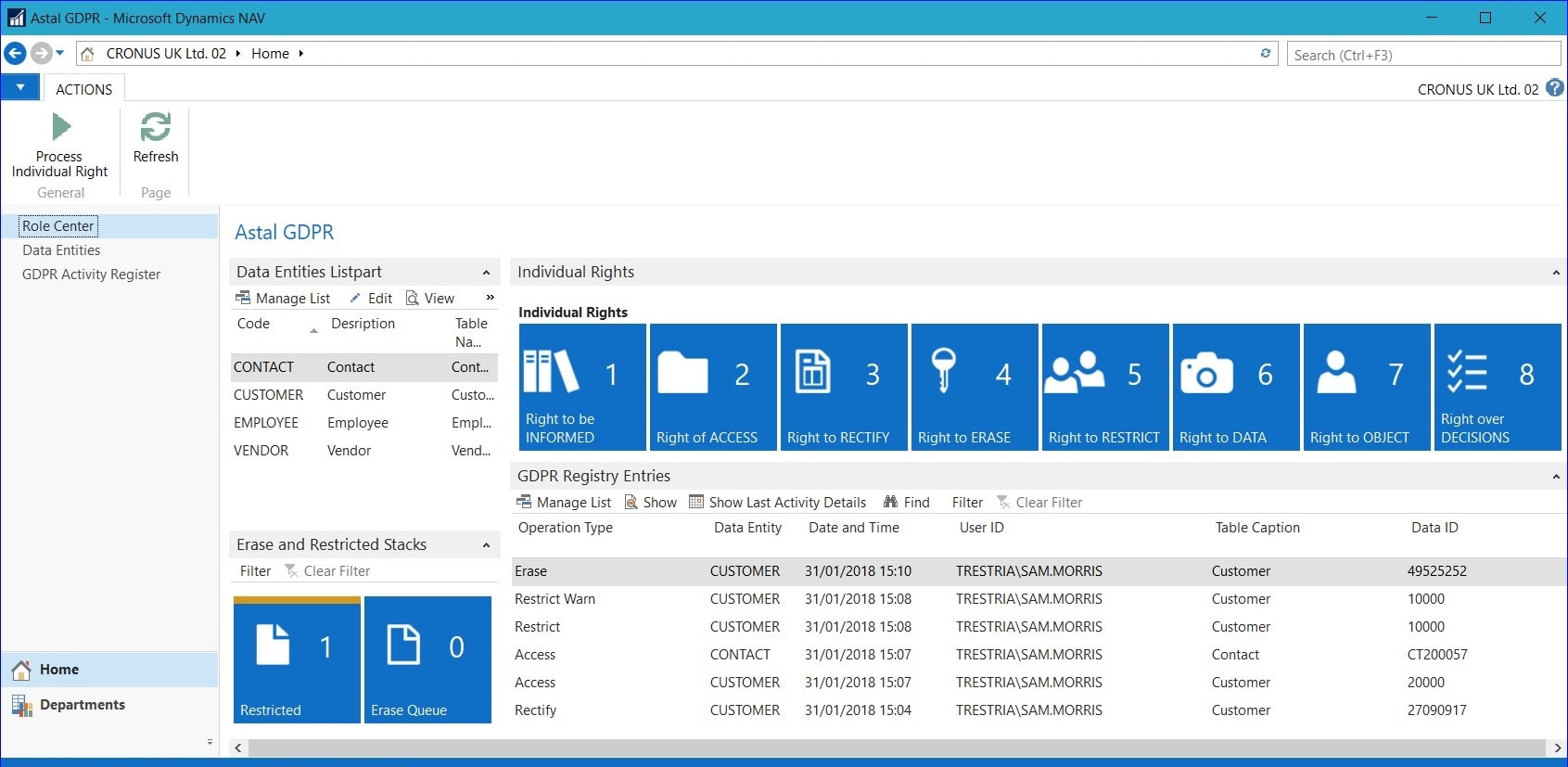
Task: Collapse Erase and Restricted Stacks section
Action: [486, 544]
